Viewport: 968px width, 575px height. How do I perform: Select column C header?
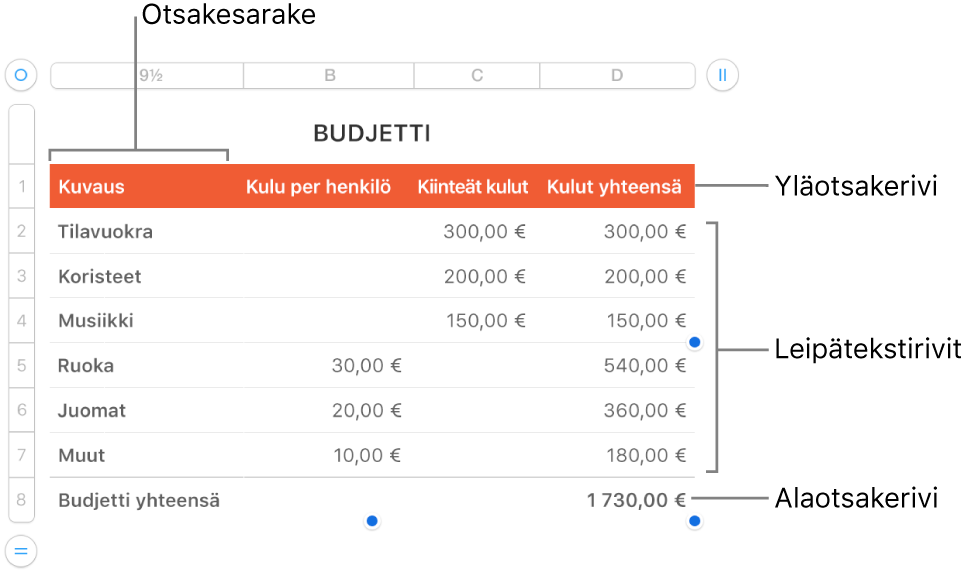click(x=477, y=76)
